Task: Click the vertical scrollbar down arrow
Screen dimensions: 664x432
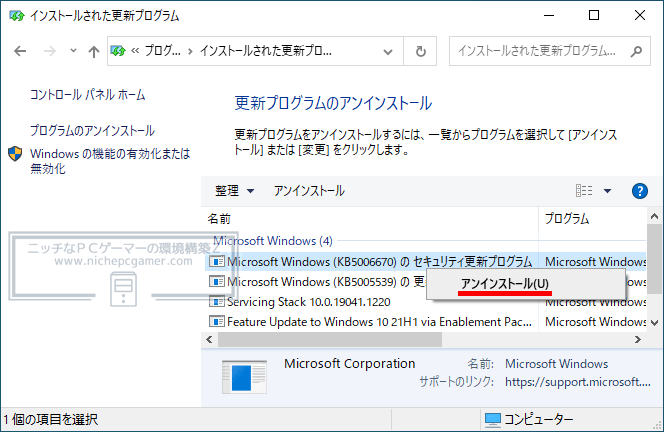Action: [x=655, y=323]
